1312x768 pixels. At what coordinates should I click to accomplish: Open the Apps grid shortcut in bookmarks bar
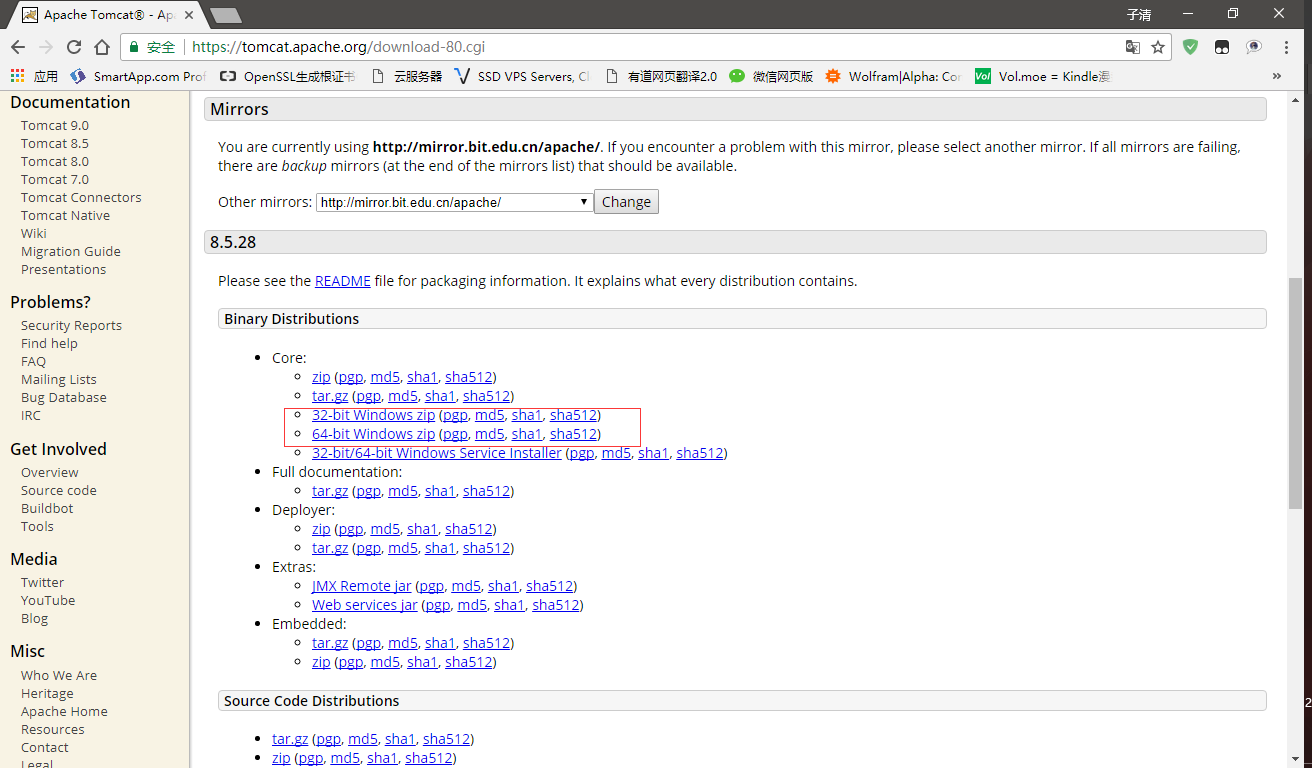[x=34, y=76]
